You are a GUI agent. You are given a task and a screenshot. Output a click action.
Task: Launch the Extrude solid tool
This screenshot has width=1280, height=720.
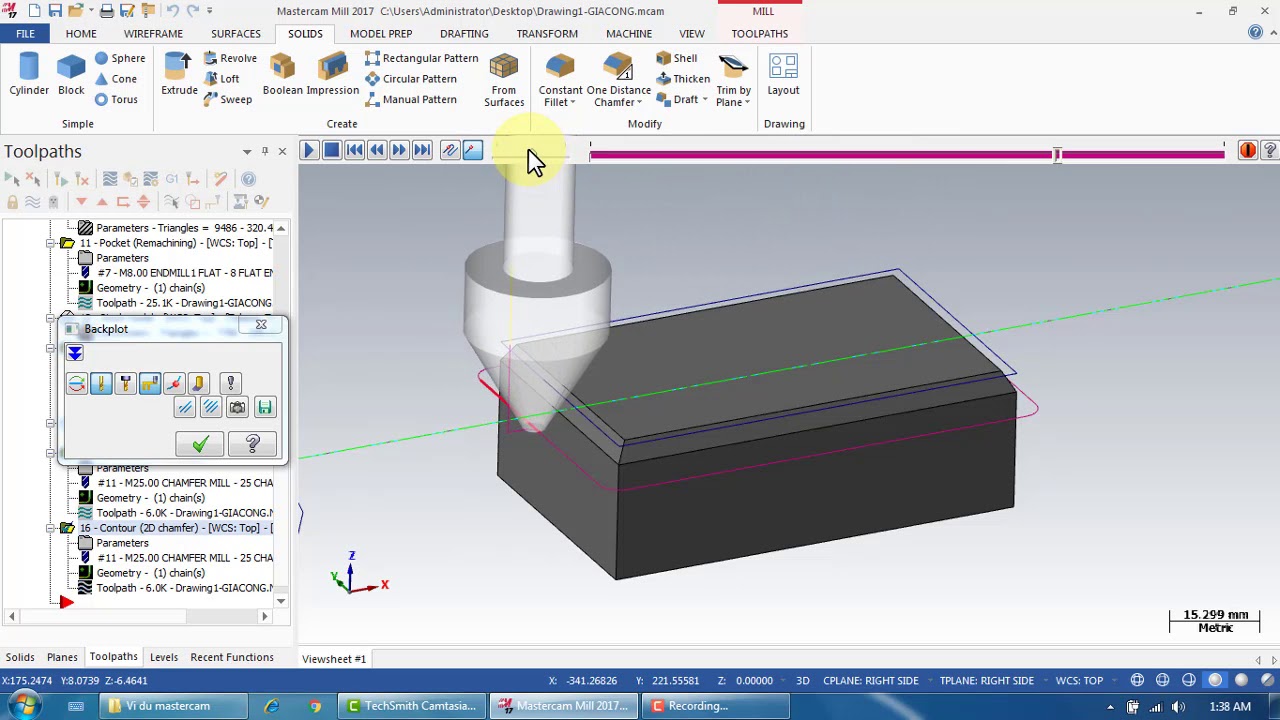(x=179, y=75)
